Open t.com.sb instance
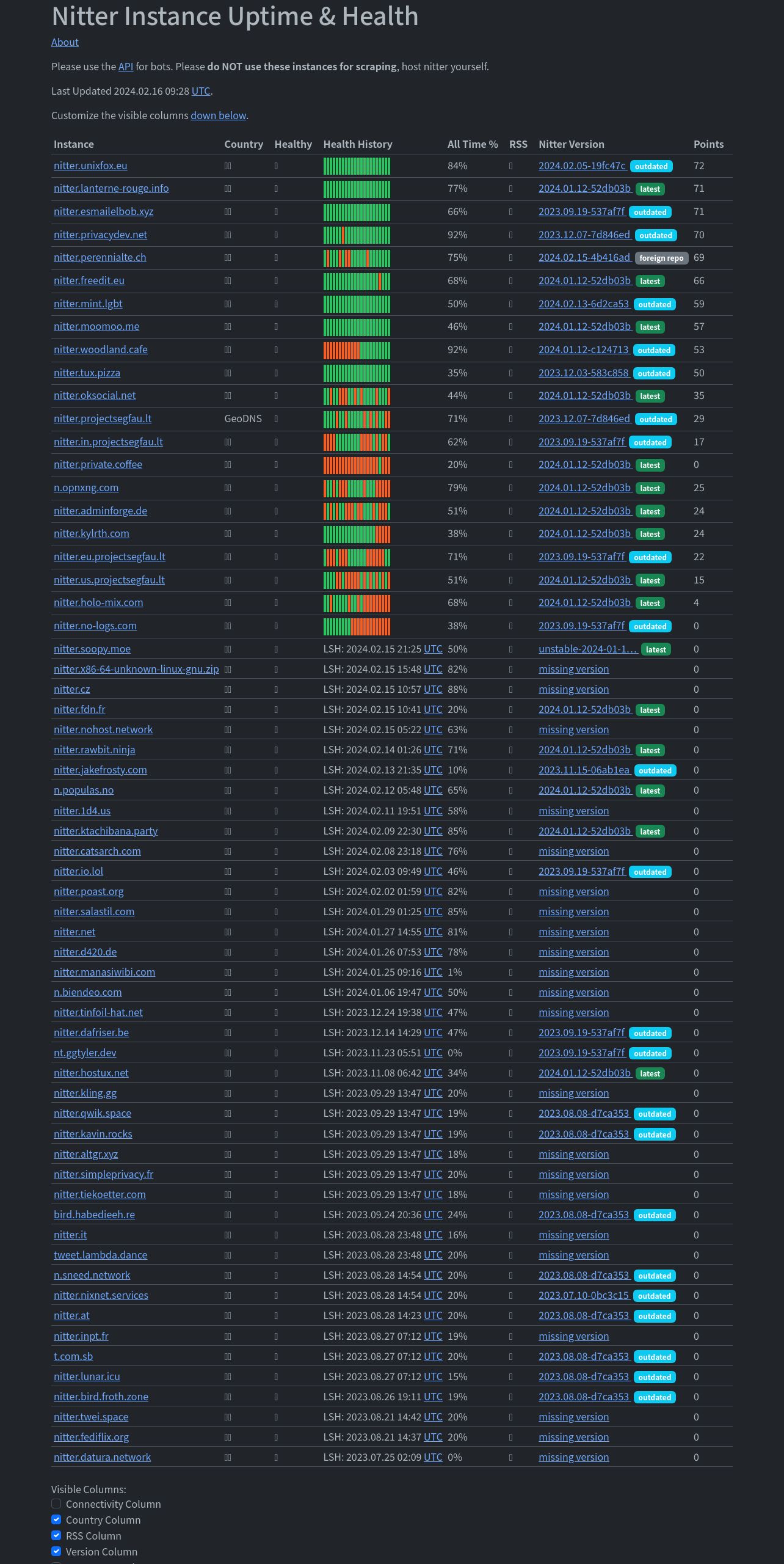This screenshot has width=784, height=1564. (x=73, y=1356)
